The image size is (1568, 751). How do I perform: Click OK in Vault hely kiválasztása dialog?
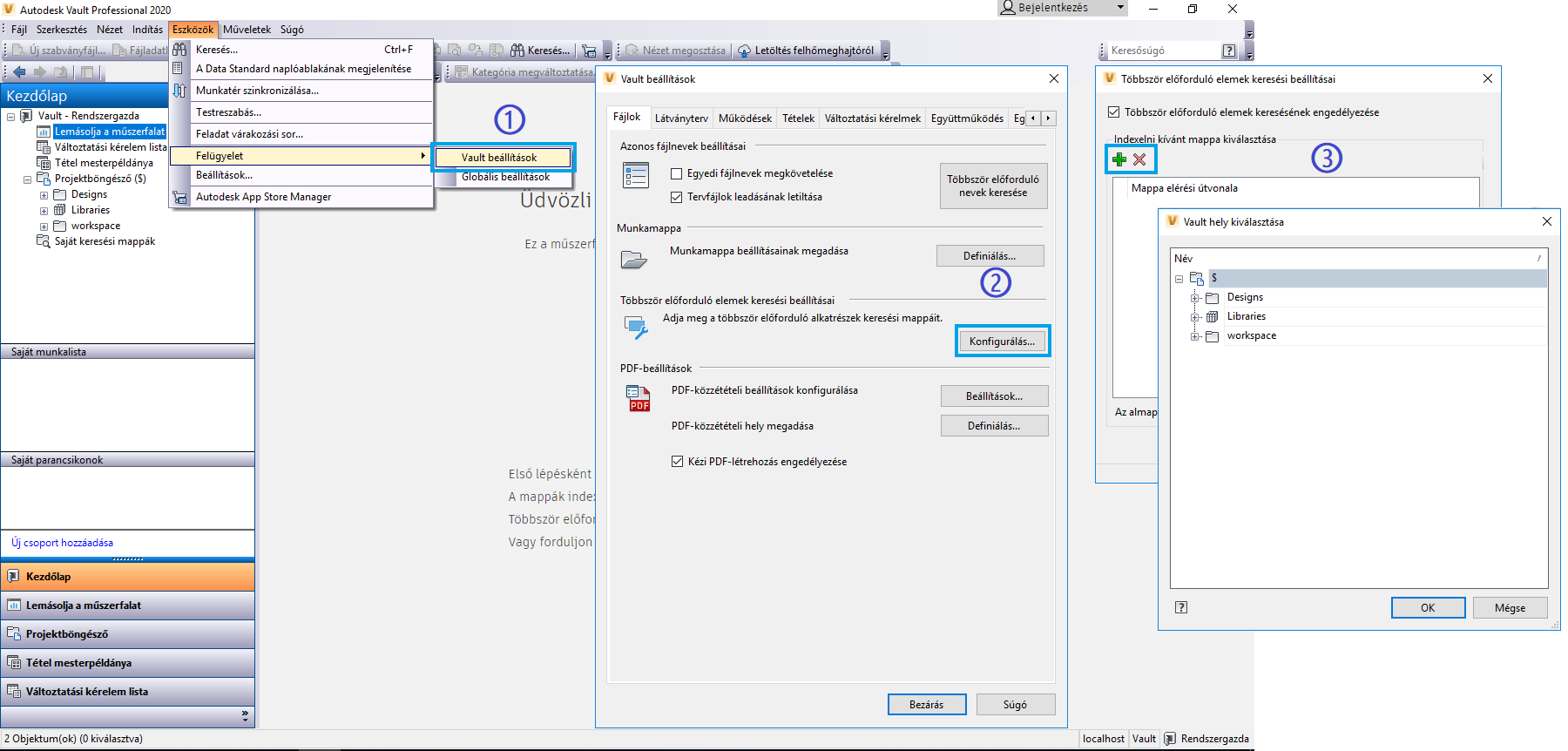(1428, 608)
